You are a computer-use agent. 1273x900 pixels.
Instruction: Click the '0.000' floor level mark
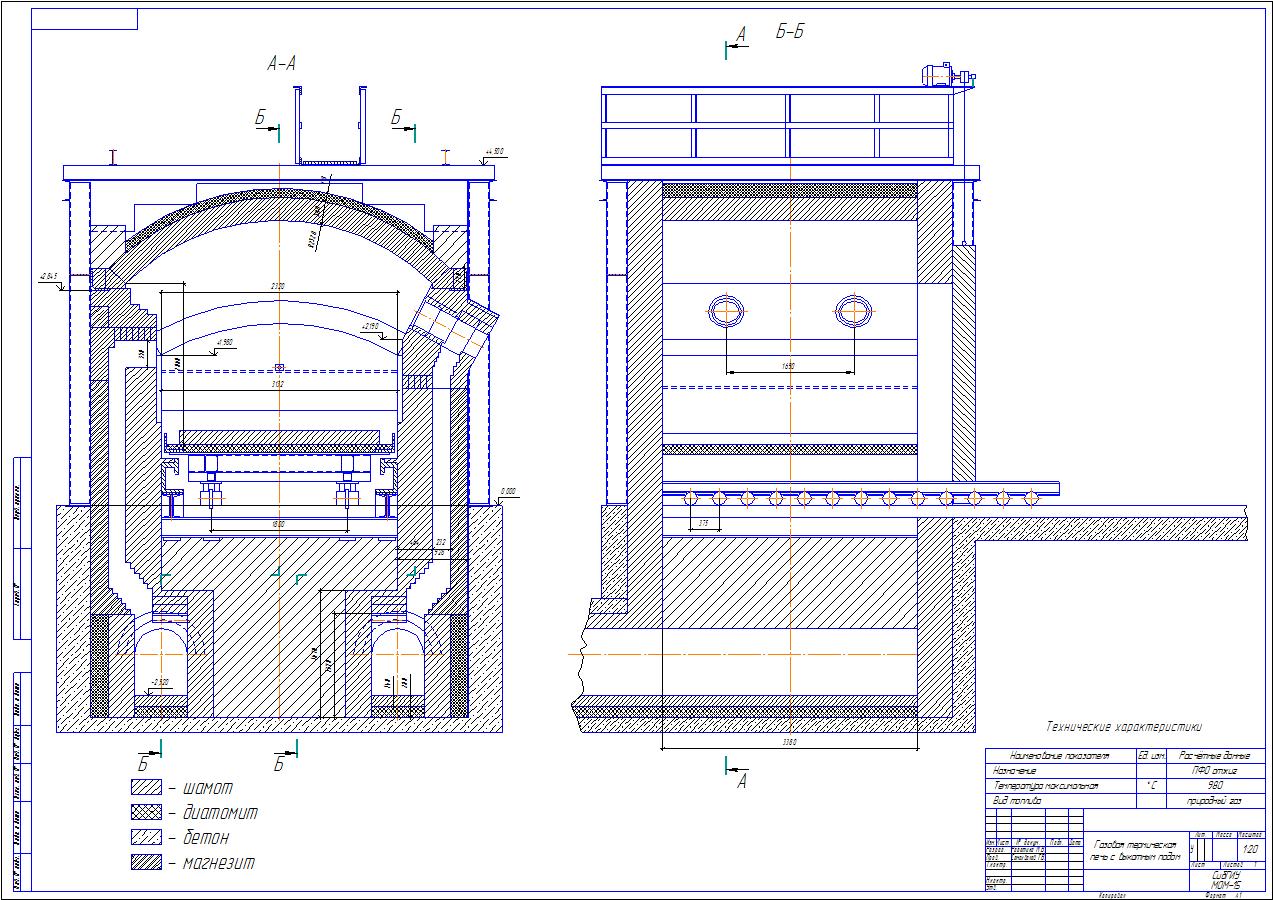(508, 492)
